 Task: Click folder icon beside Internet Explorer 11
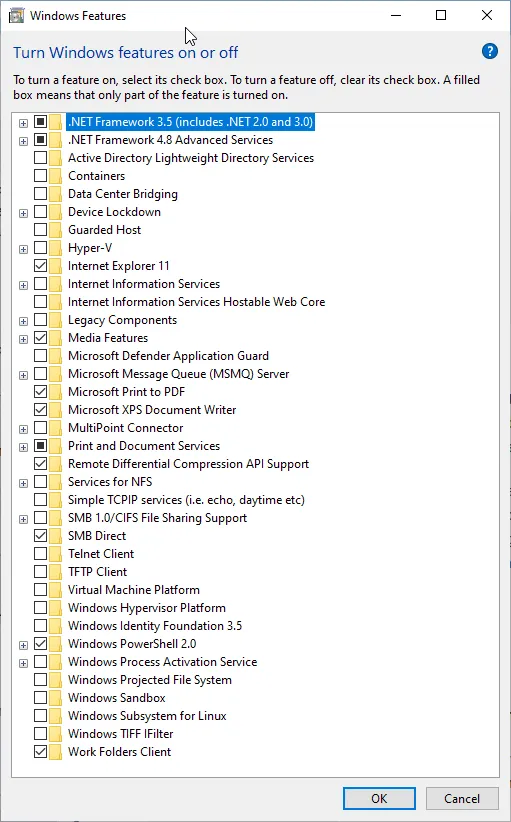pos(56,266)
